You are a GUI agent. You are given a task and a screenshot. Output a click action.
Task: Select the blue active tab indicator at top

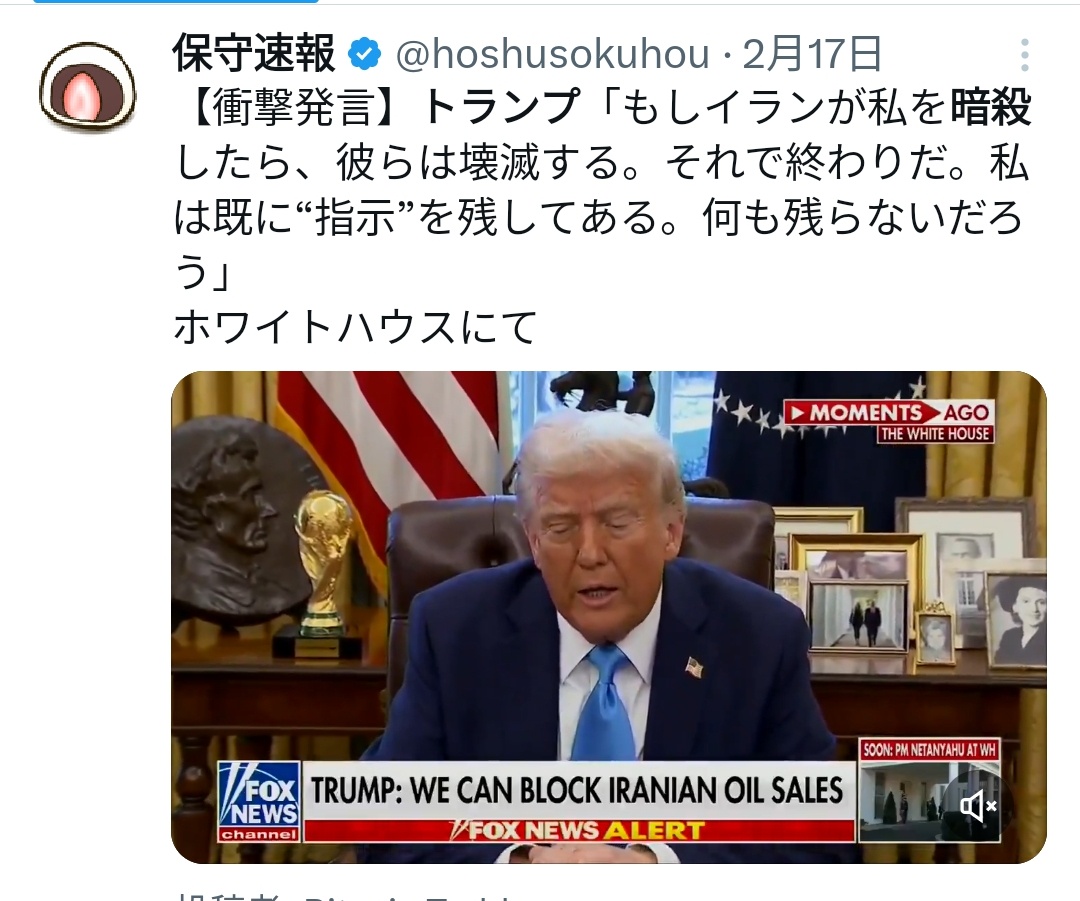coord(176,1)
